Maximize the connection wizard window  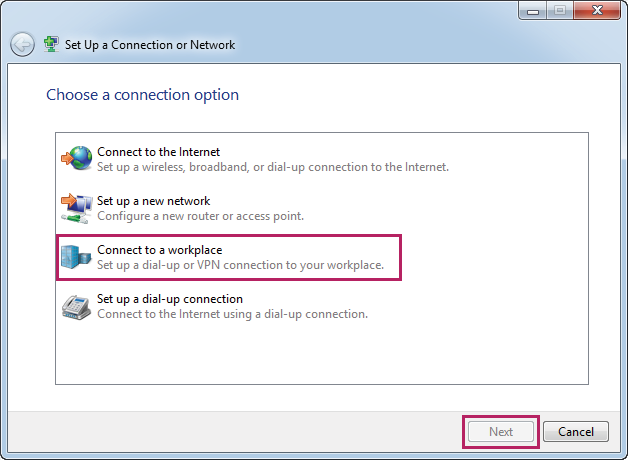pyautogui.click(x=559, y=12)
